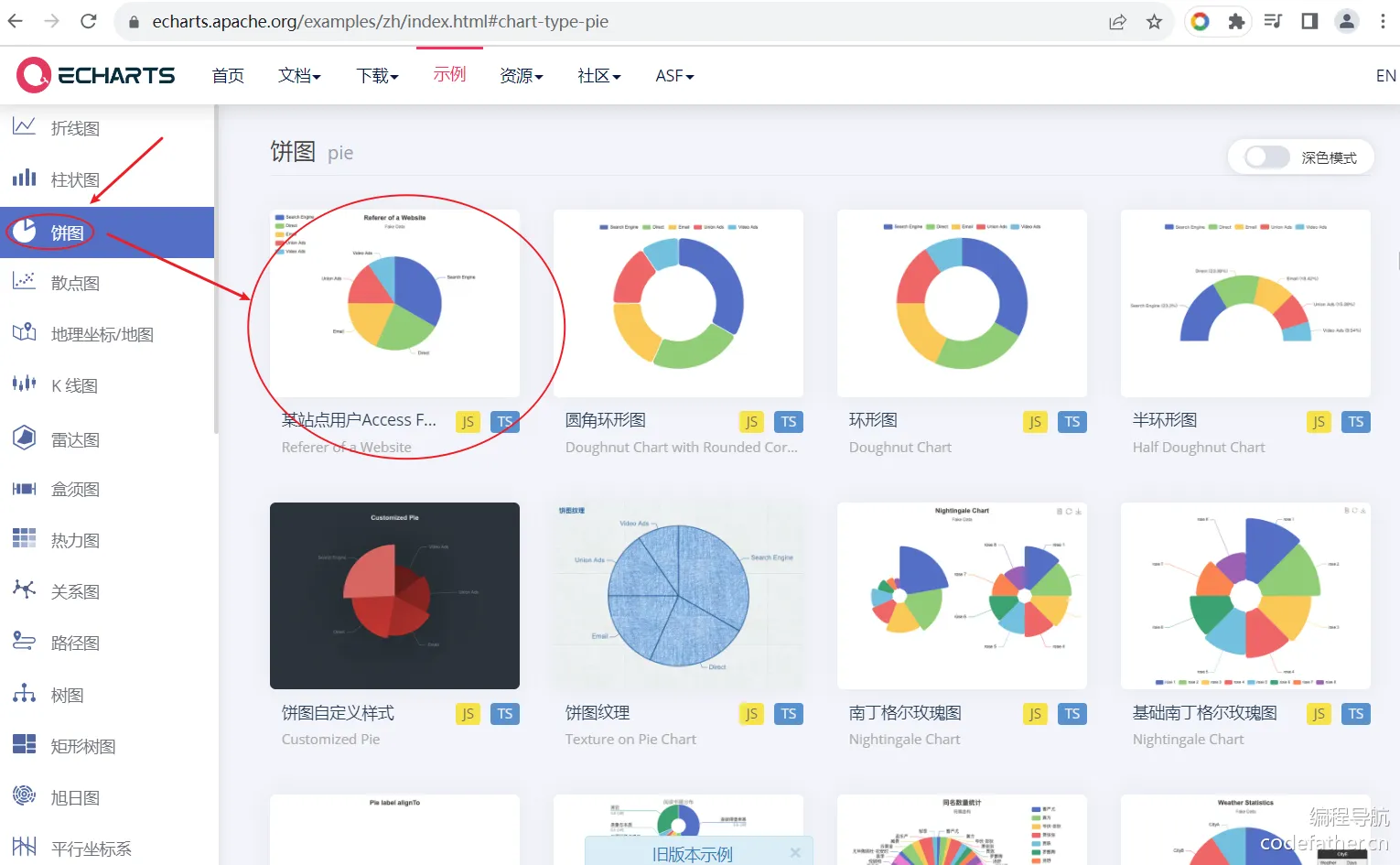Viewport: 1400px width, 865px height.
Task: Open the rounded doughnut chart thumbnail
Action: pos(678,303)
